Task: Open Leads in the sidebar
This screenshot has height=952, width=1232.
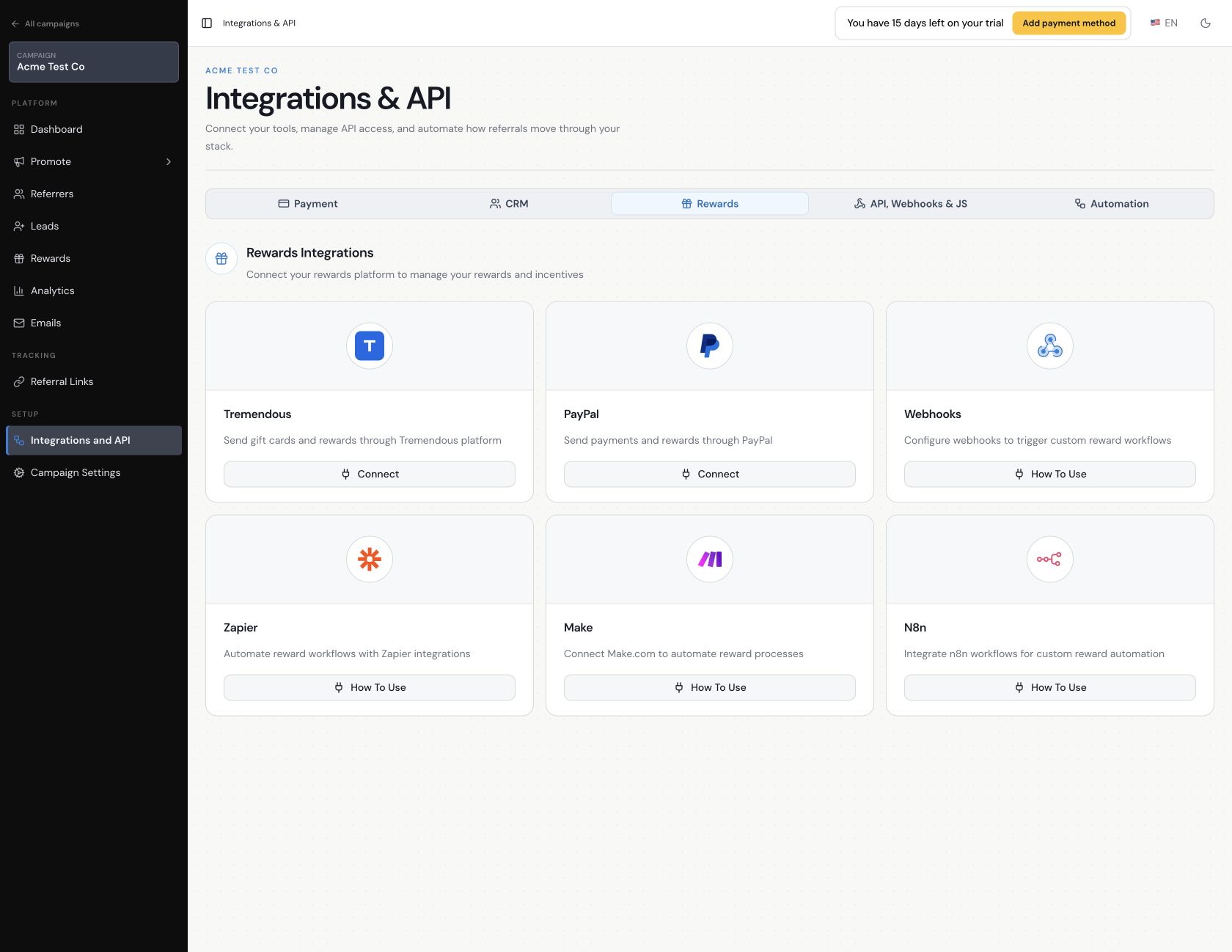Action: (94, 226)
